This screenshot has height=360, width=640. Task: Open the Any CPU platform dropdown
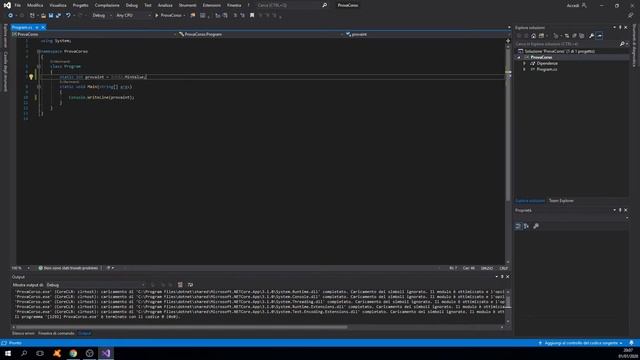click(133, 16)
